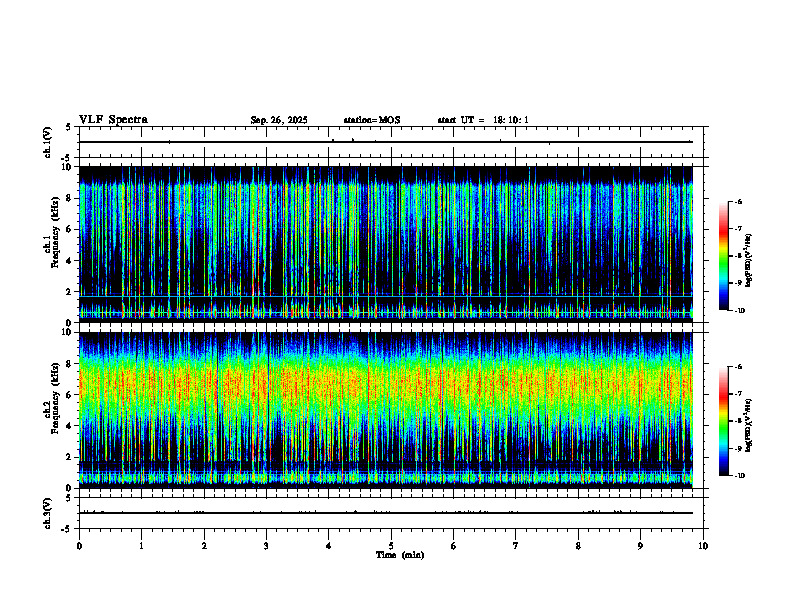
Task: Click the ch.1(V) axis "5" tick label
Action: [70, 127]
